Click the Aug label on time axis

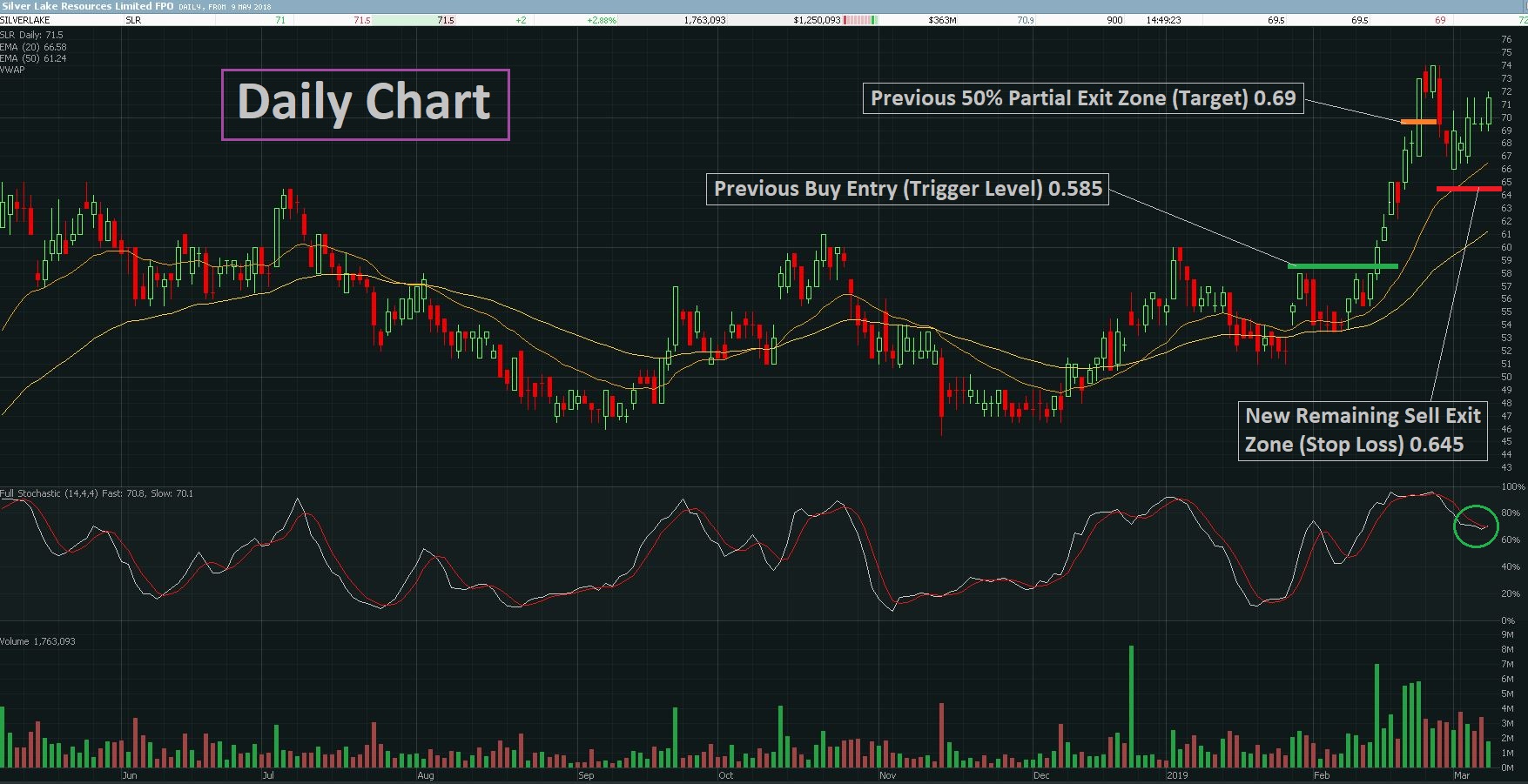[x=426, y=775]
